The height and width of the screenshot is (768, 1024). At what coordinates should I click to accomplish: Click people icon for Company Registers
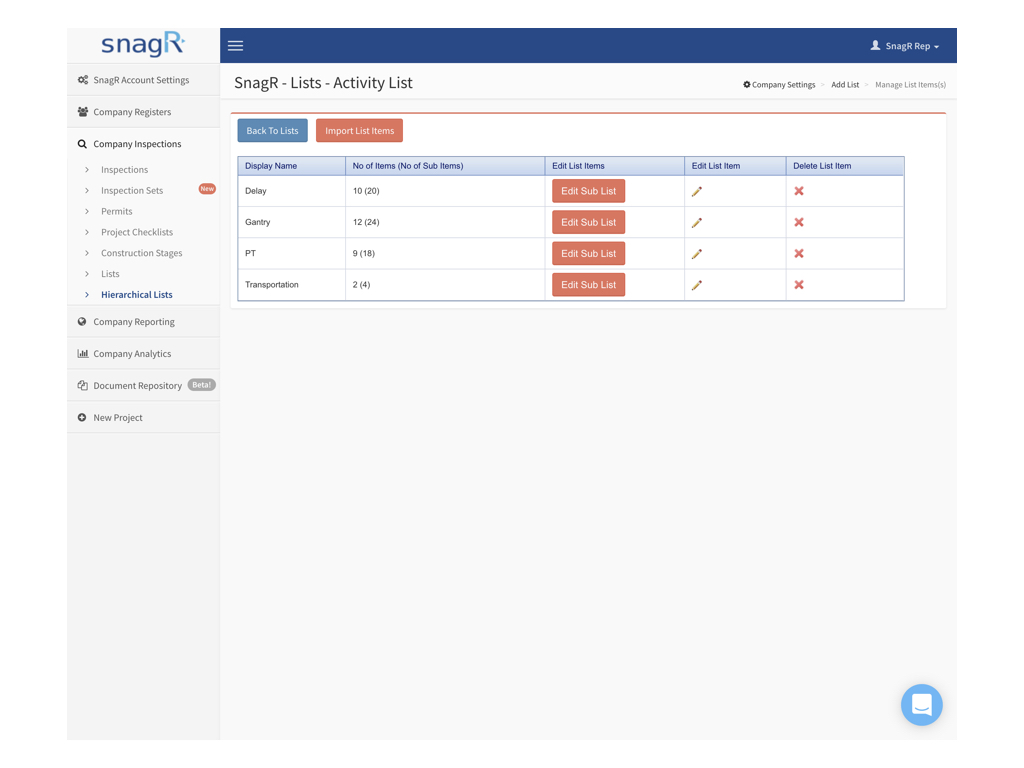[82, 112]
